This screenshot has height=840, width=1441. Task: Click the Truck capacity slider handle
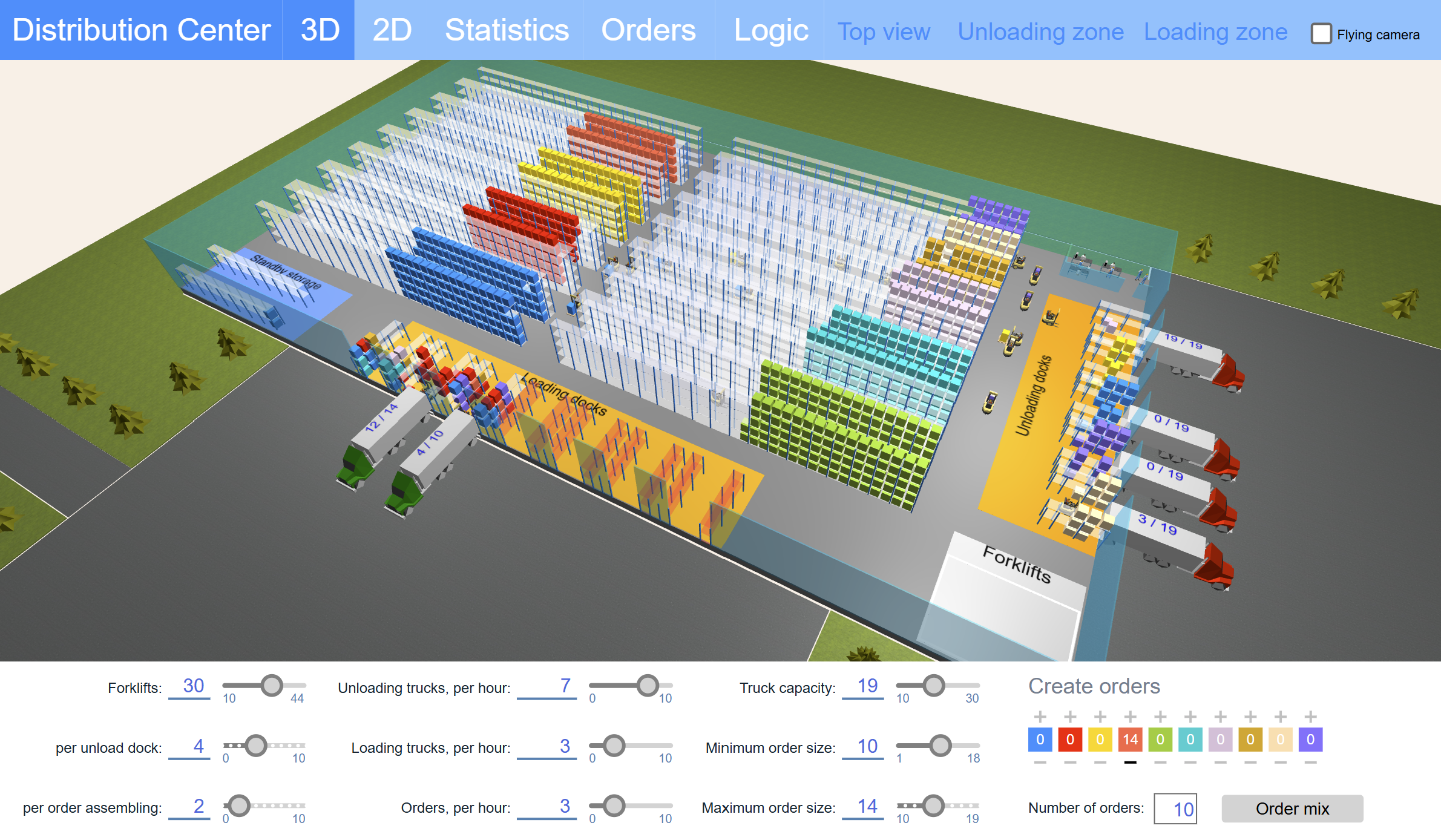click(934, 685)
